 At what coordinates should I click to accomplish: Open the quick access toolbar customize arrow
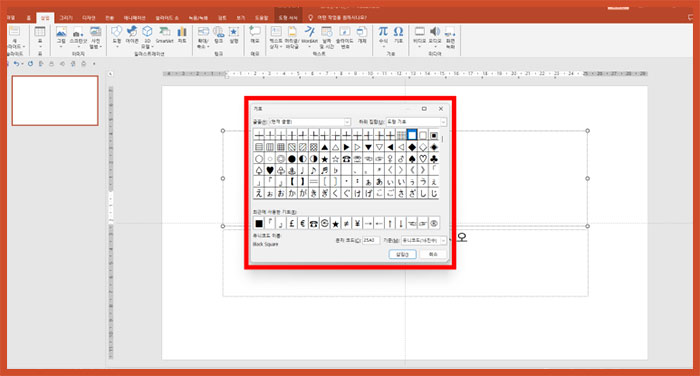coord(94,64)
